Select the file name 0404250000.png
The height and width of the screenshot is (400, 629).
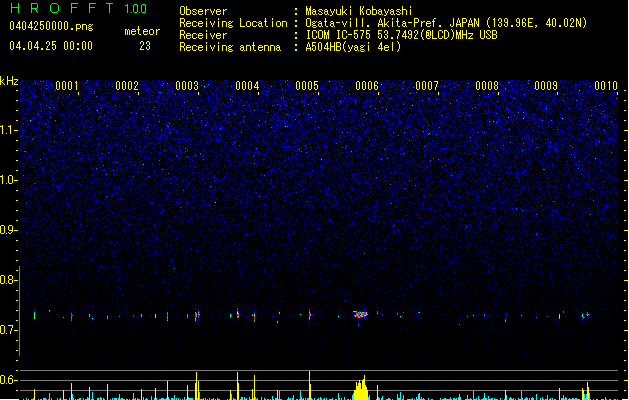[51, 26]
